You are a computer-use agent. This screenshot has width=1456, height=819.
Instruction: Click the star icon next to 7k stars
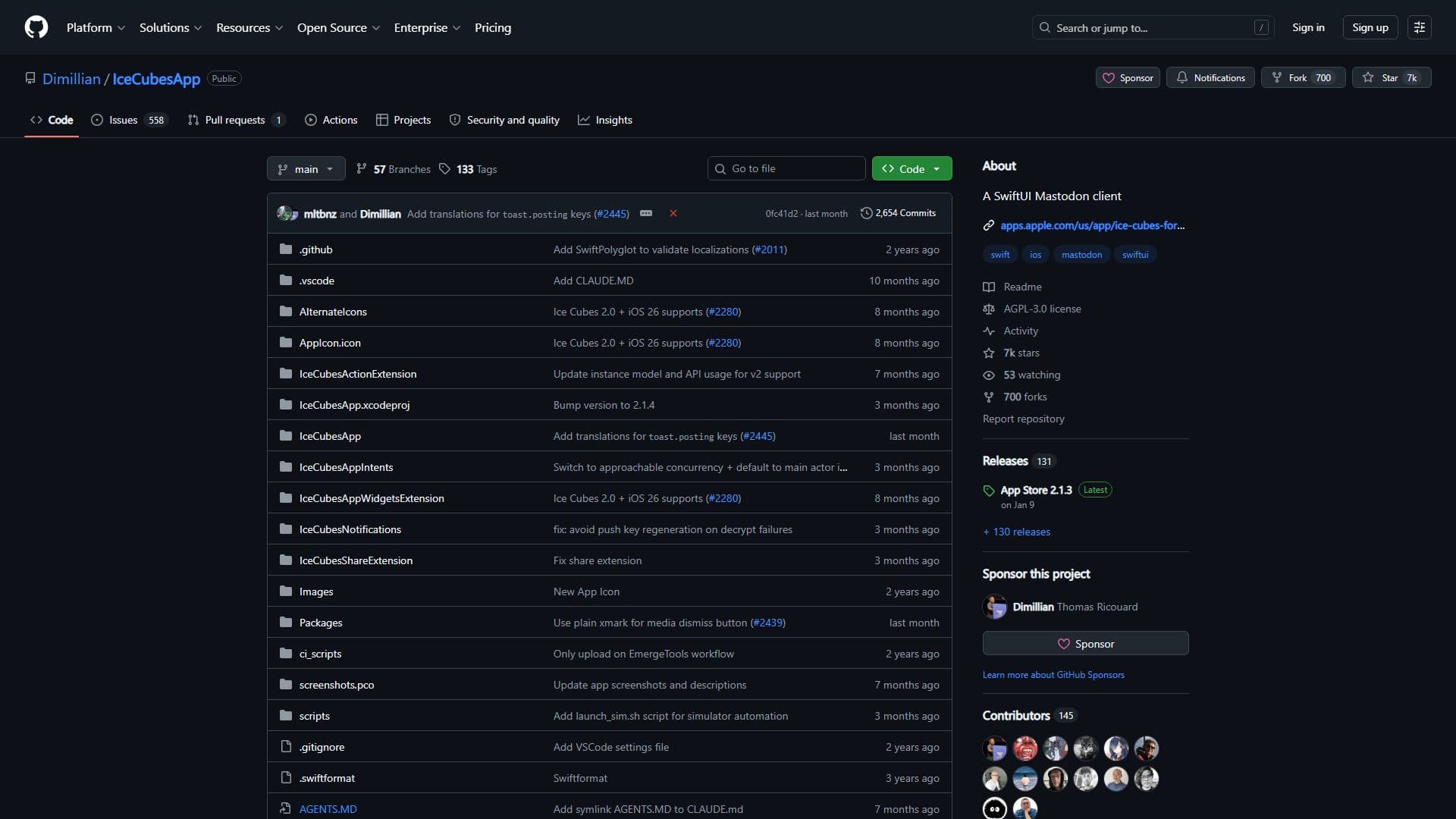[989, 353]
